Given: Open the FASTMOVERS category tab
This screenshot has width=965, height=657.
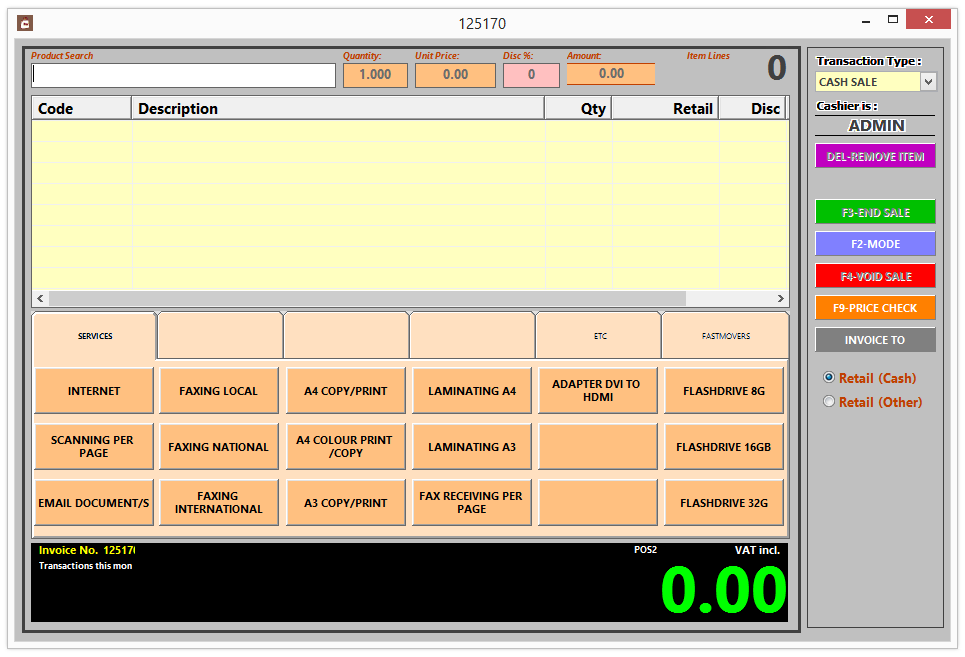Looking at the screenshot, I should click(723, 337).
